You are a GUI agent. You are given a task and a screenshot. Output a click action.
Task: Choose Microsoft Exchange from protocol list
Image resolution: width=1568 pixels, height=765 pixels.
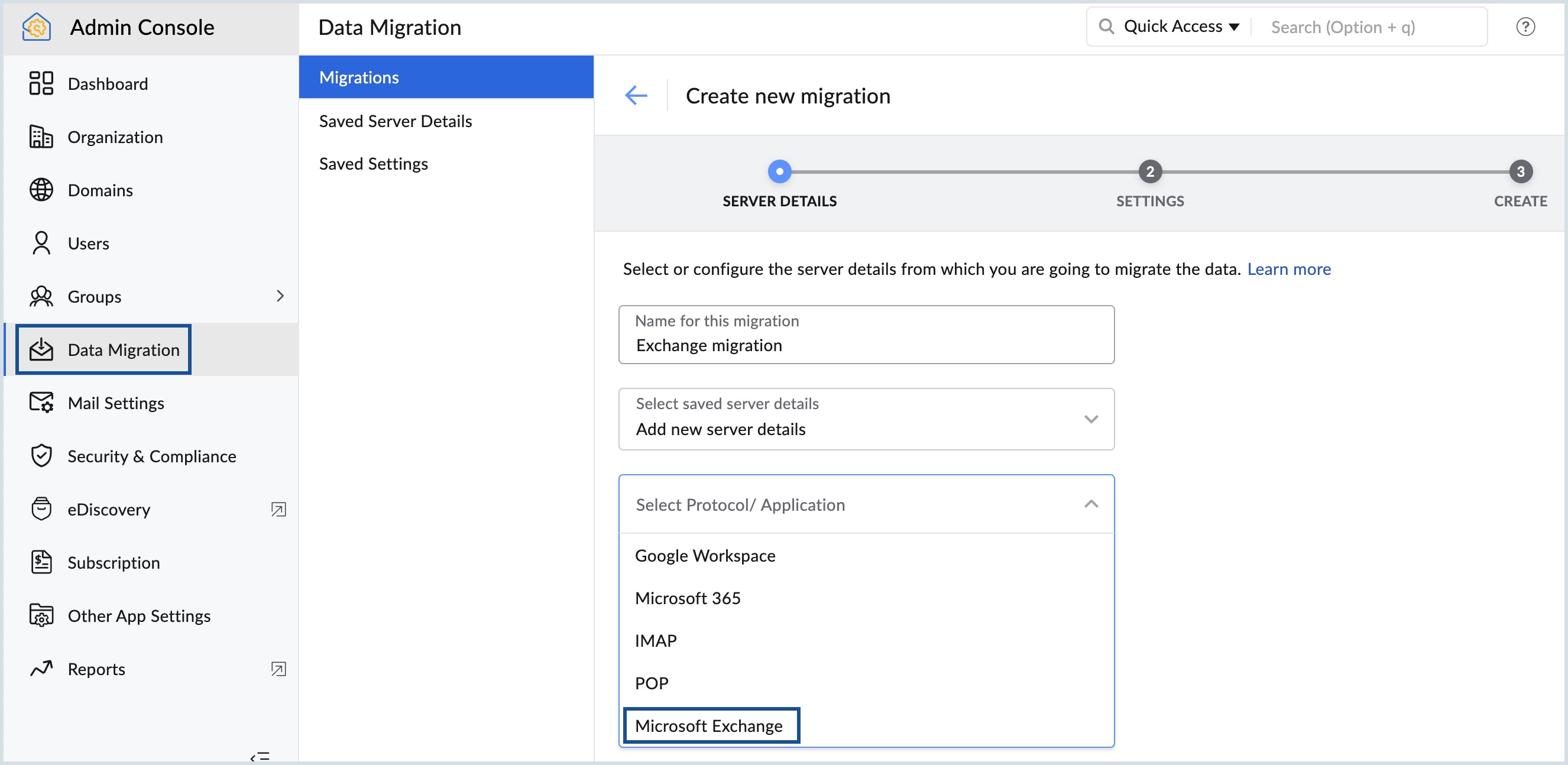(708, 725)
